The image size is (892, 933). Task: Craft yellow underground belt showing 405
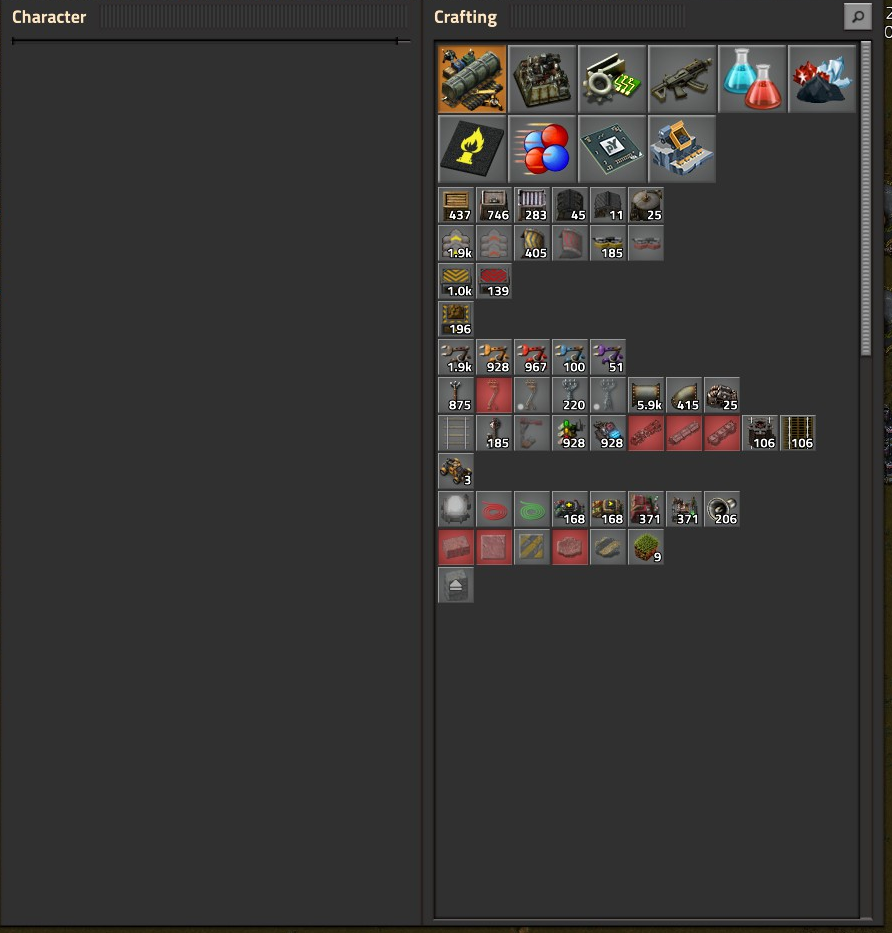click(532, 243)
